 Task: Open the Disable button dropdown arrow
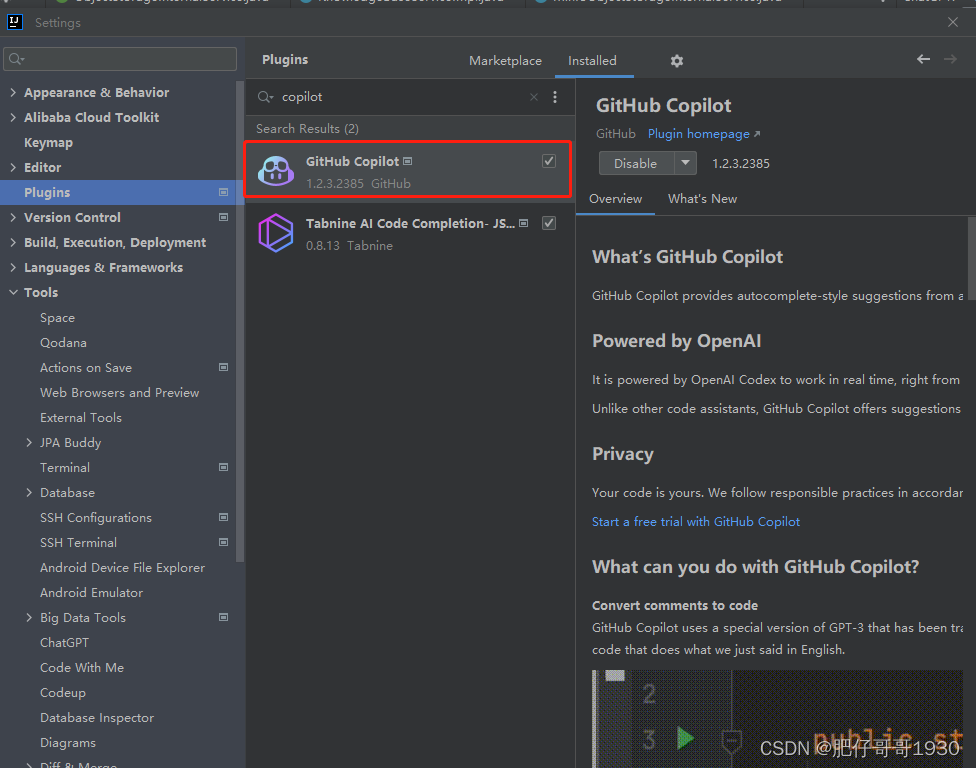[x=685, y=163]
